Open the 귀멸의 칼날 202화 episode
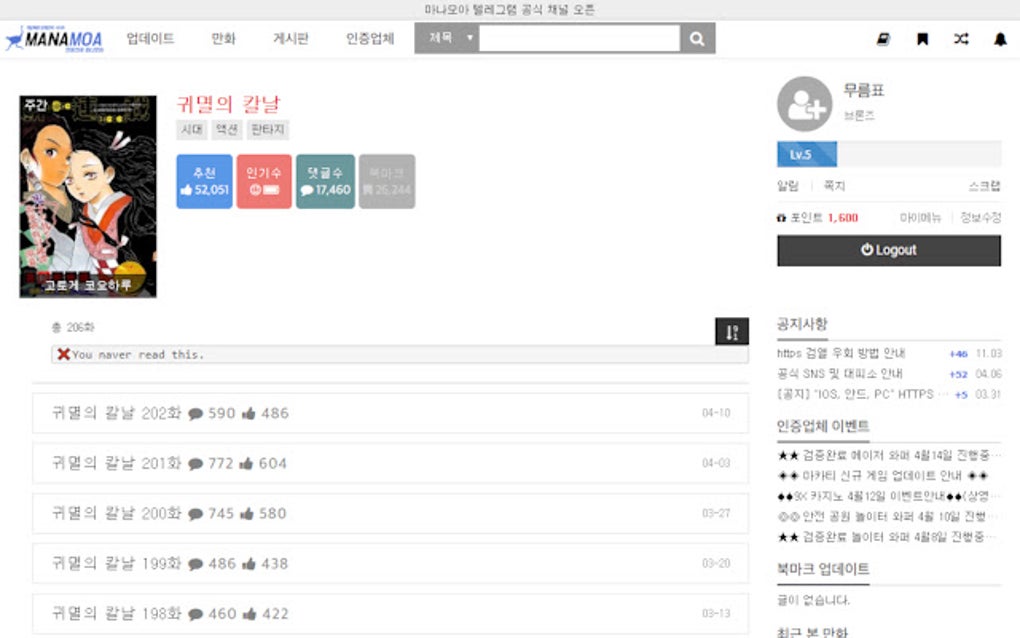The width and height of the screenshot is (1020, 638). tap(116, 414)
